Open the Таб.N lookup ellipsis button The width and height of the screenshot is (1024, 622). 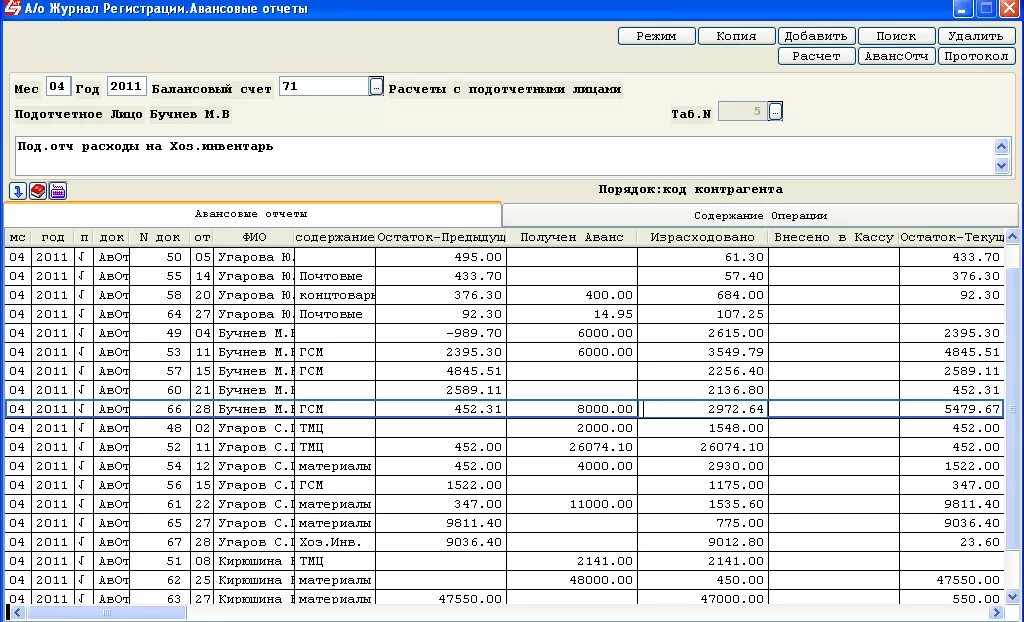tap(775, 112)
